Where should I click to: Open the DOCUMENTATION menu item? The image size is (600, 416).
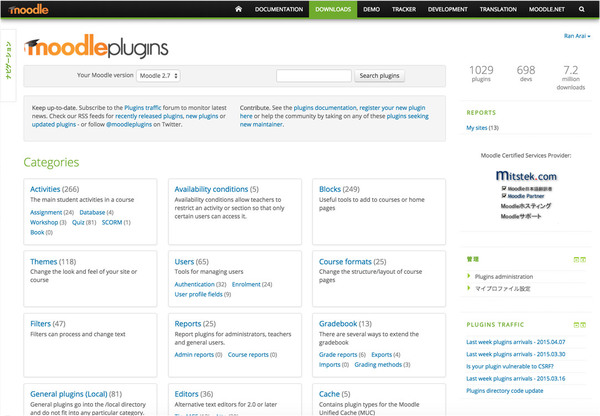tap(279, 9)
